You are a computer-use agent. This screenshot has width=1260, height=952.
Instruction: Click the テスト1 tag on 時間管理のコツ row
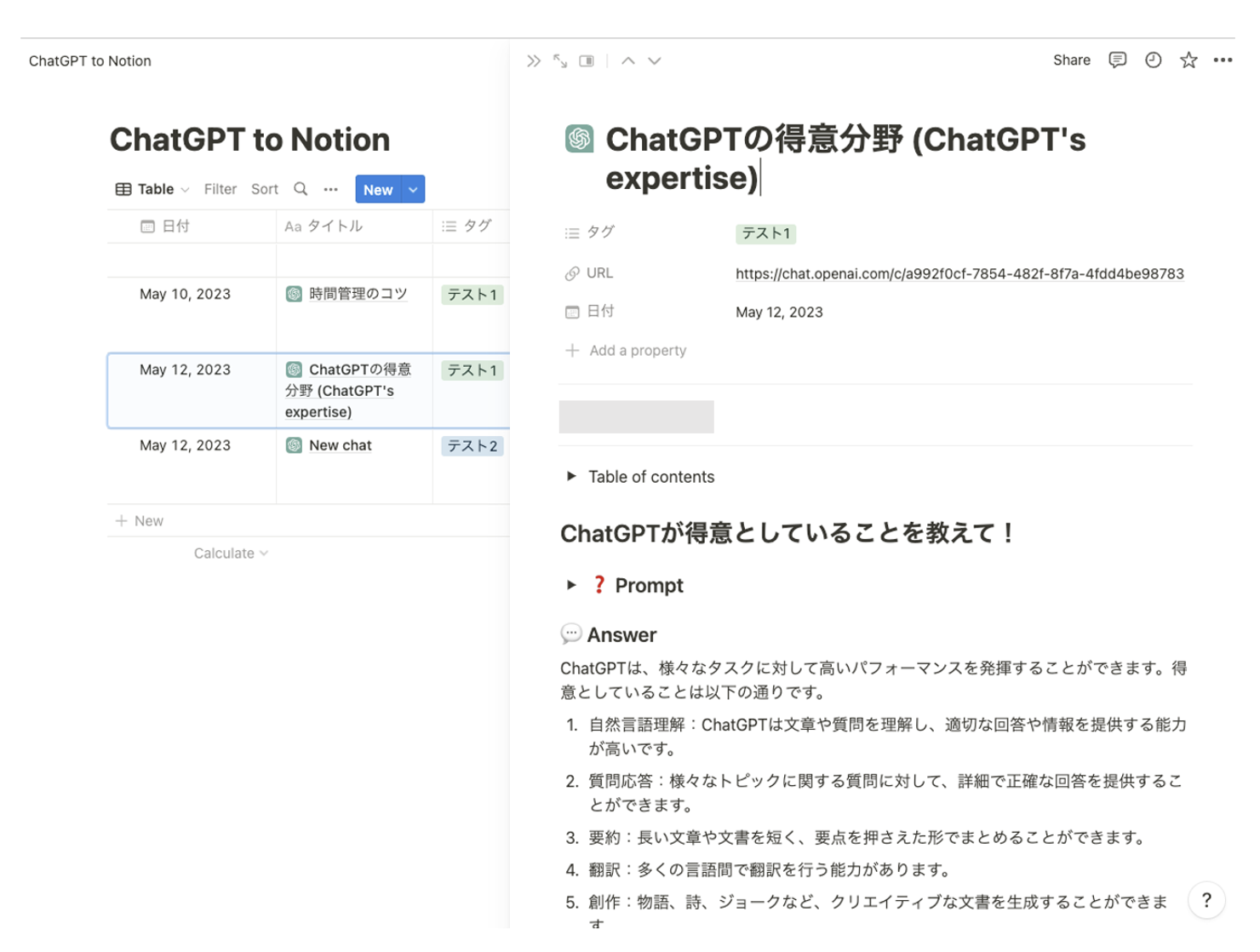click(x=472, y=295)
